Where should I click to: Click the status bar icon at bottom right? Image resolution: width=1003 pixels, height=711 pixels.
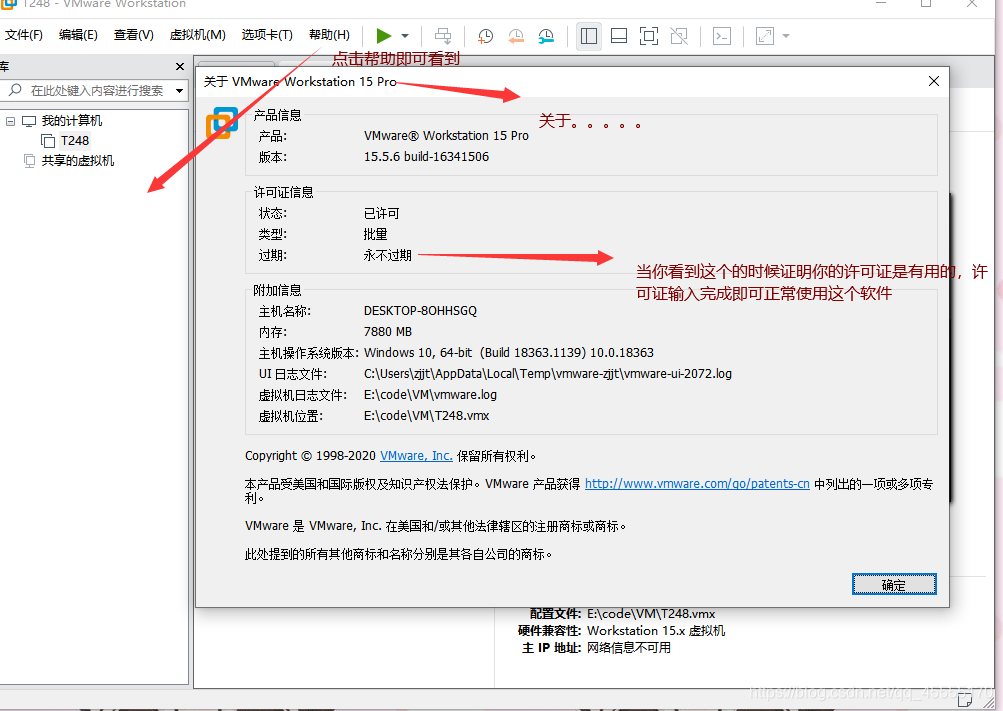coord(965,700)
